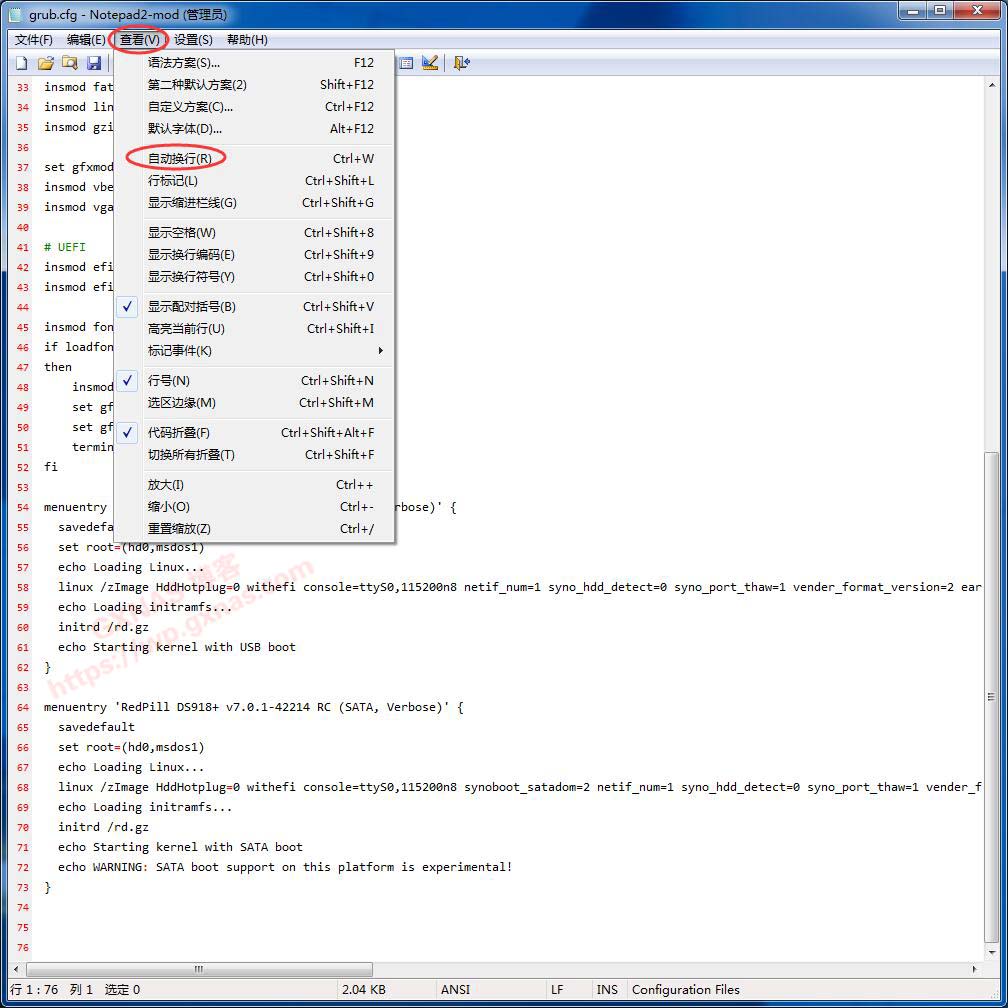This screenshot has height=1008, width=1008.
Task: Click the Browse/find file toolbar icon
Action: pos(70,63)
